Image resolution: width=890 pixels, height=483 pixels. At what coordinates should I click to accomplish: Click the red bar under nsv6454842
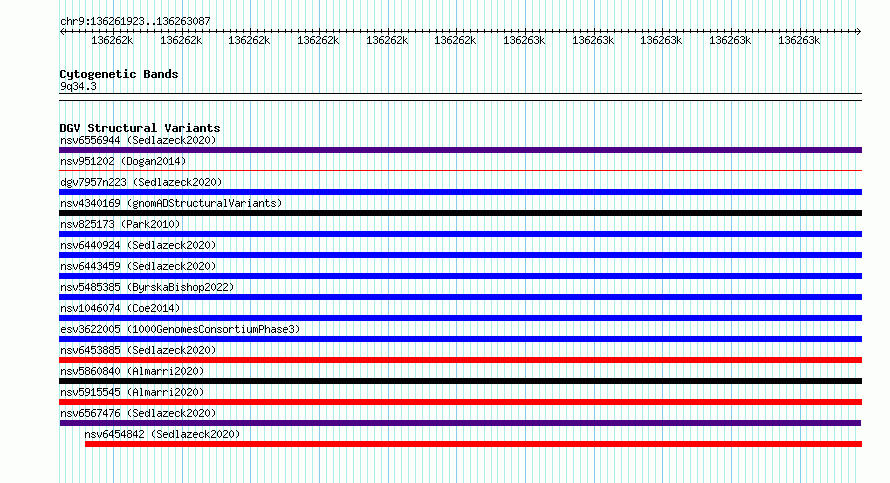(x=473, y=444)
